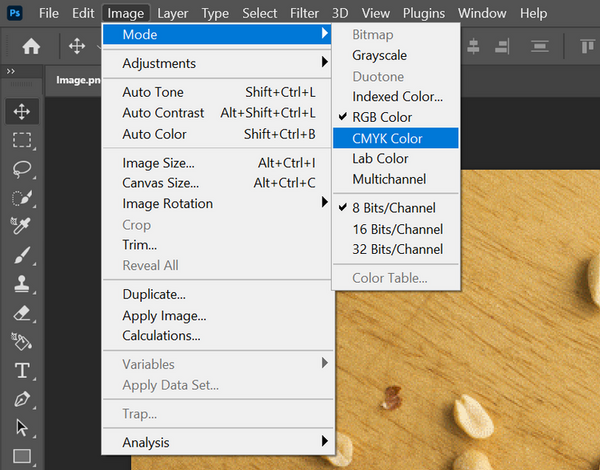Choose Trim... command

pyautogui.click(x=217, y=245)
